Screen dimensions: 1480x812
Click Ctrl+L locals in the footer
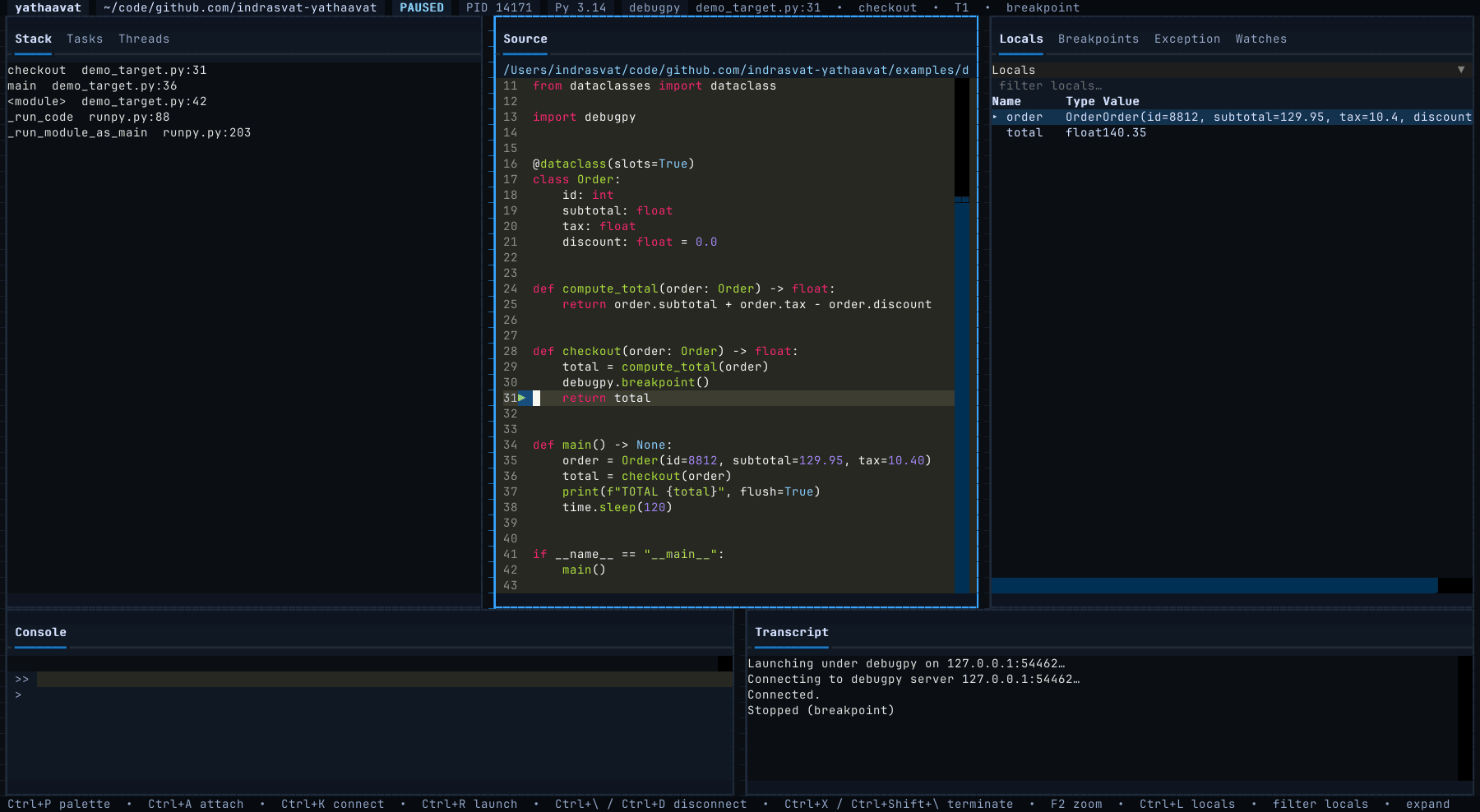coord(1187,804)
